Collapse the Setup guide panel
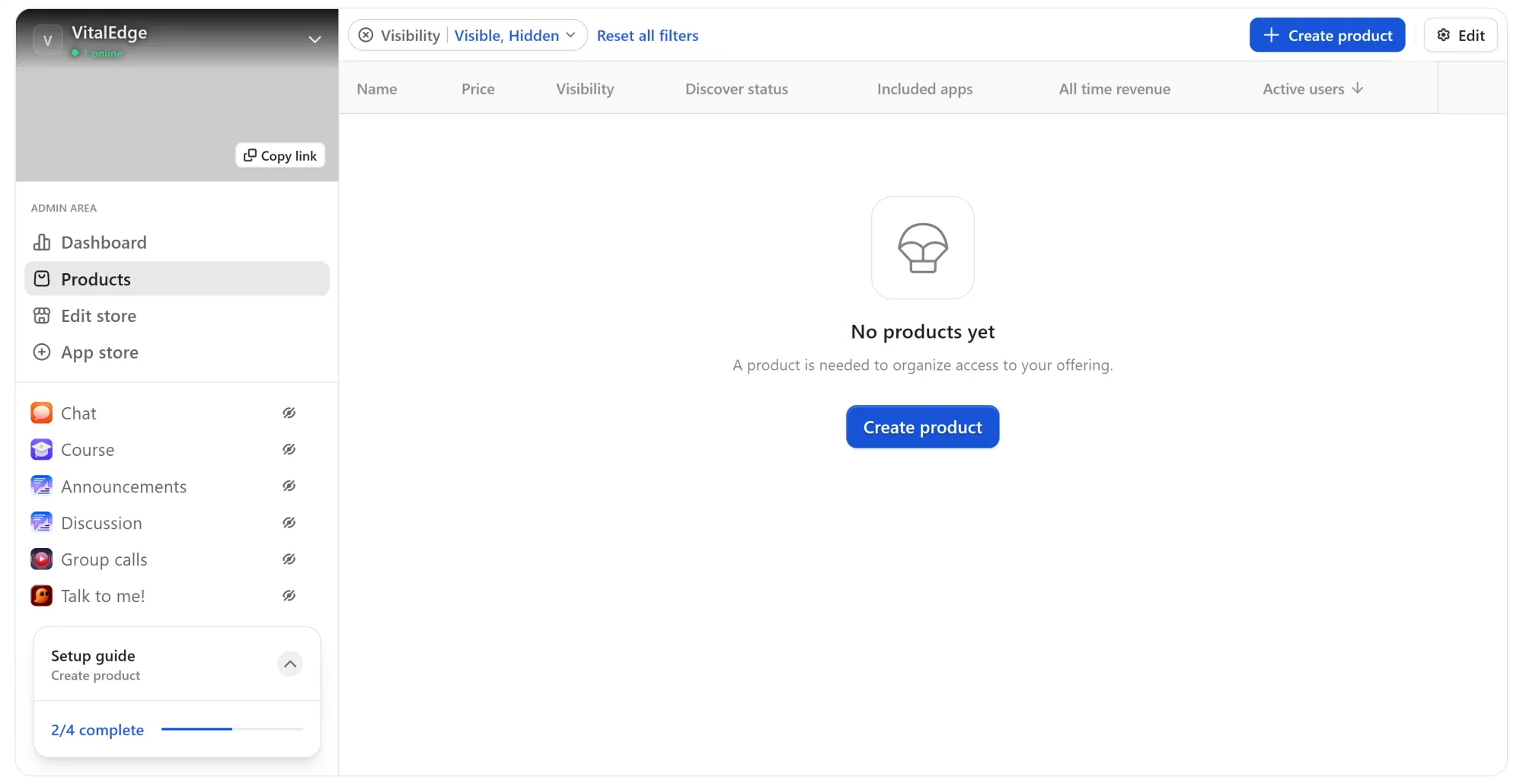The image size is (1523, 784). (x=290, y=664)
